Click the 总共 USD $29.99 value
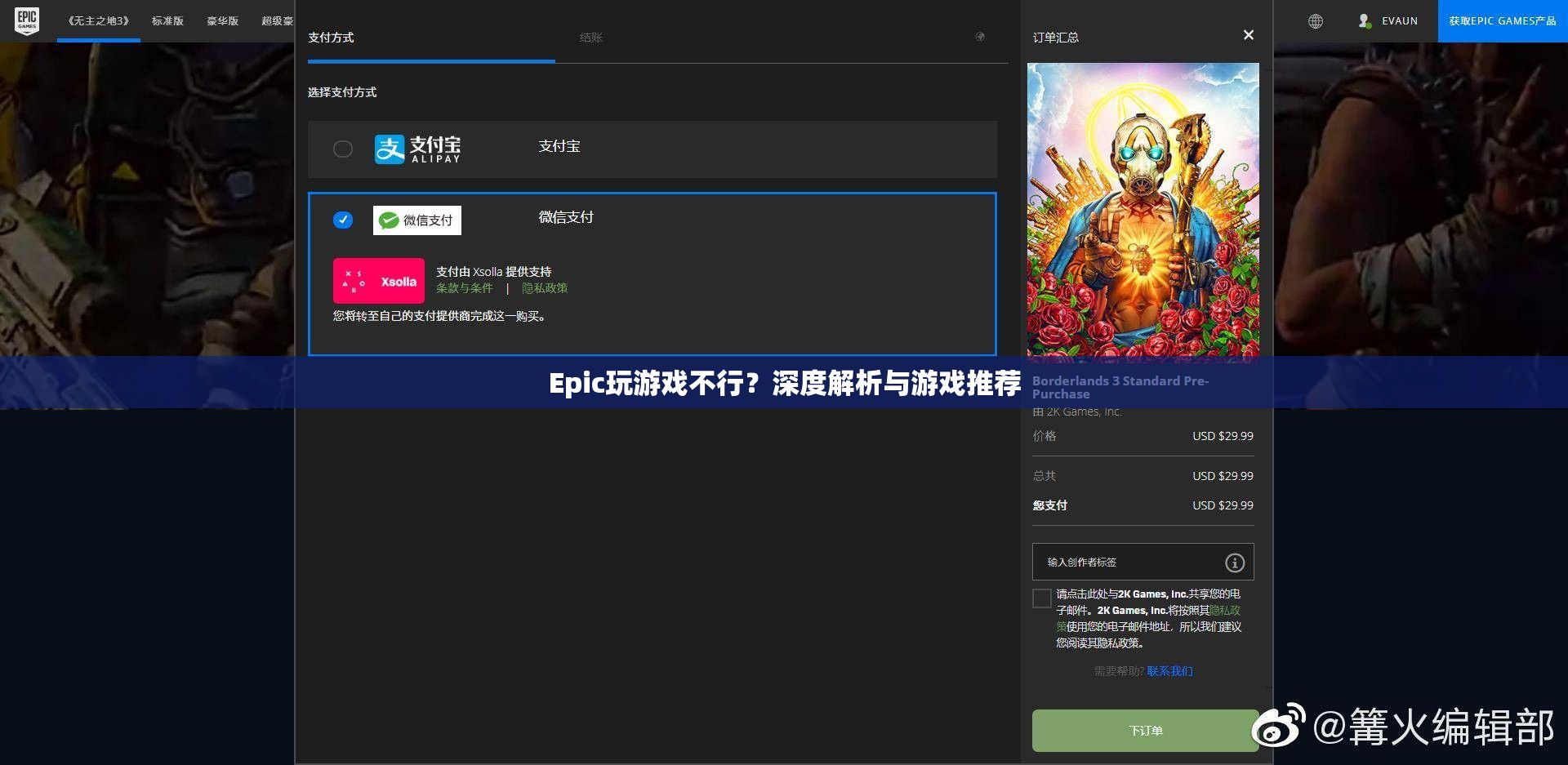Image resolution: width=1568 pixels, height=765 pixels. click(x=1223, y=476)
